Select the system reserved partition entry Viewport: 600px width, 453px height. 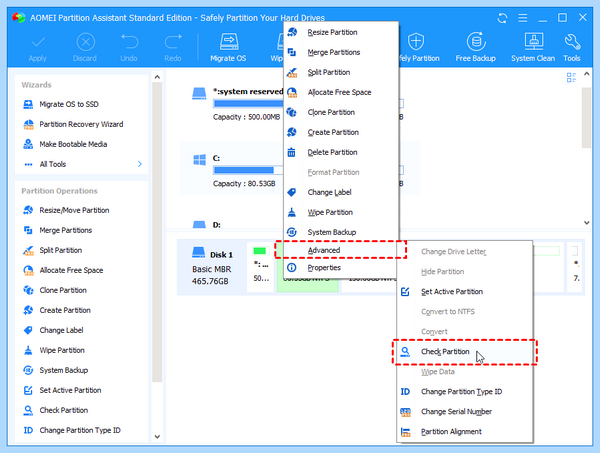click(232, 103)
